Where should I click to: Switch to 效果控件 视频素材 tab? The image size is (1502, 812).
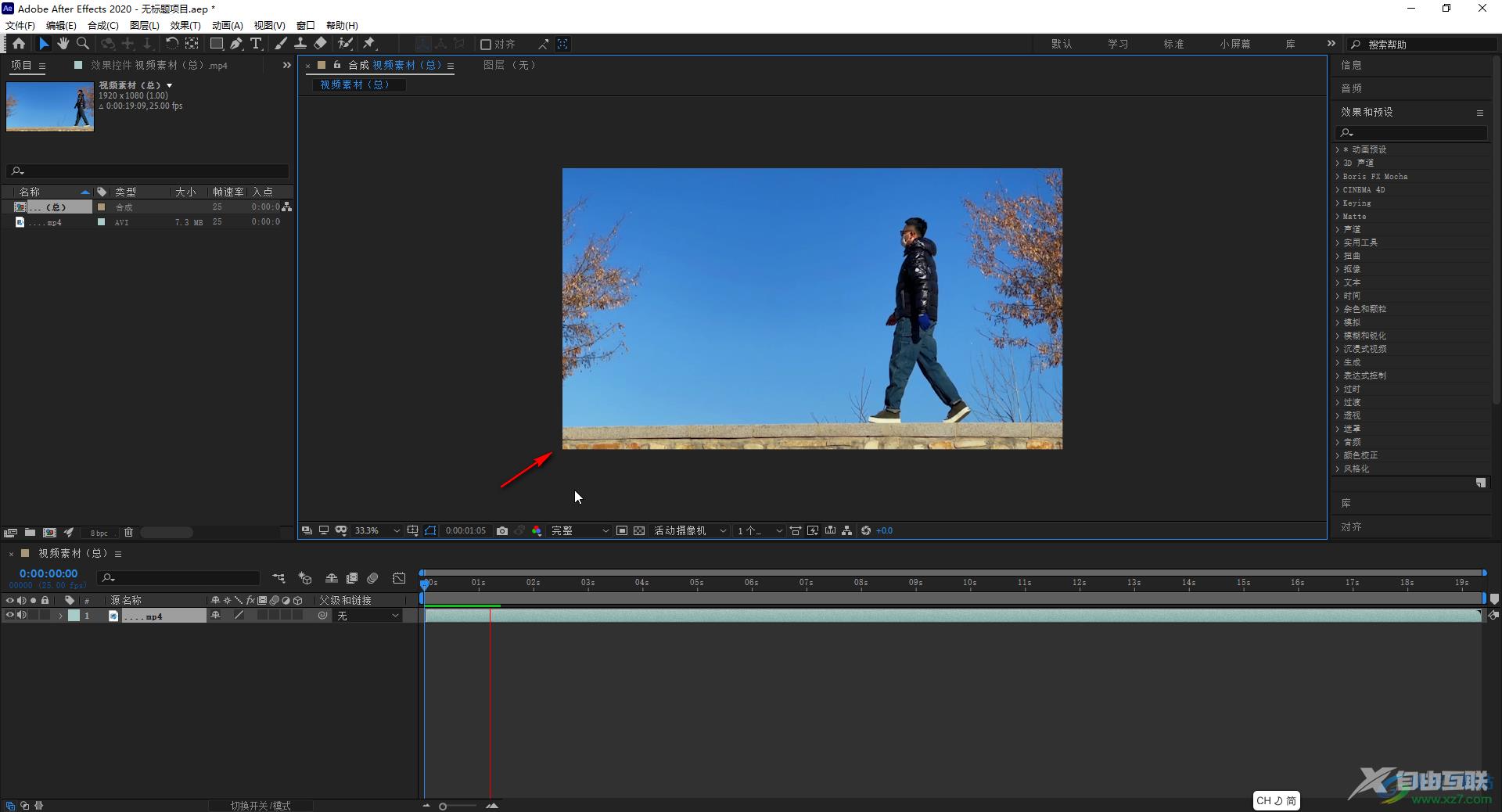click(x=159, y=66)
